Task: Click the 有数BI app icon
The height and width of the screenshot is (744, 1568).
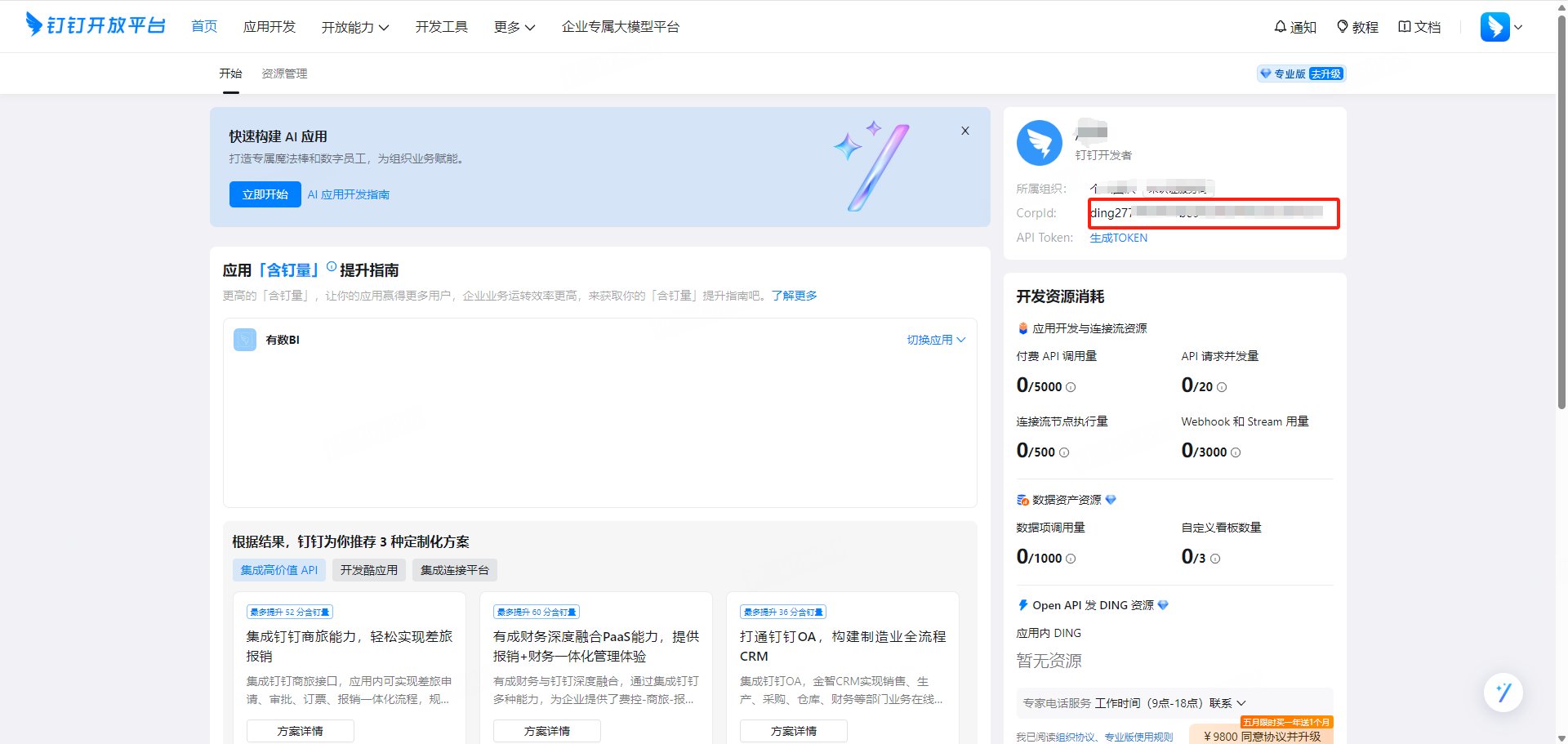Action: point(245,340)
